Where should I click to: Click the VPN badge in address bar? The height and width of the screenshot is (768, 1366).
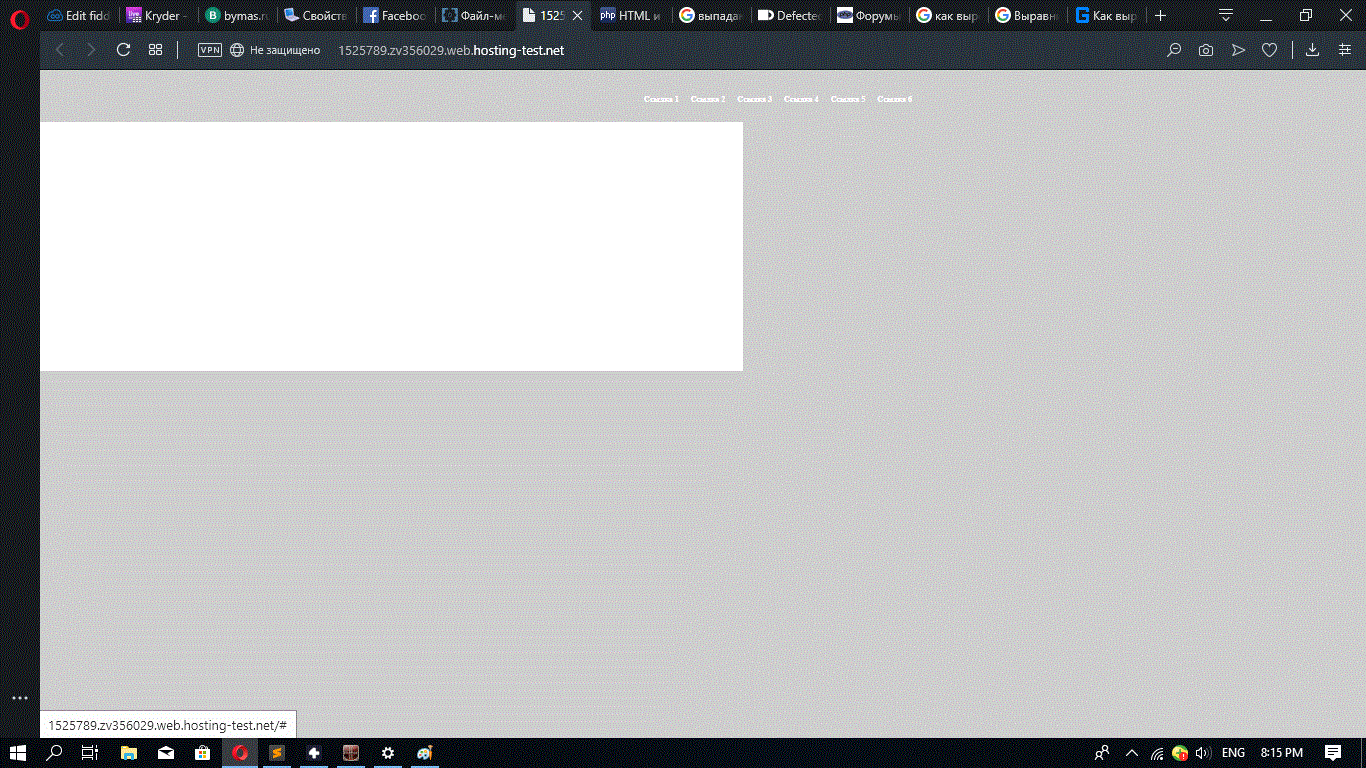(x=210, y=50)
